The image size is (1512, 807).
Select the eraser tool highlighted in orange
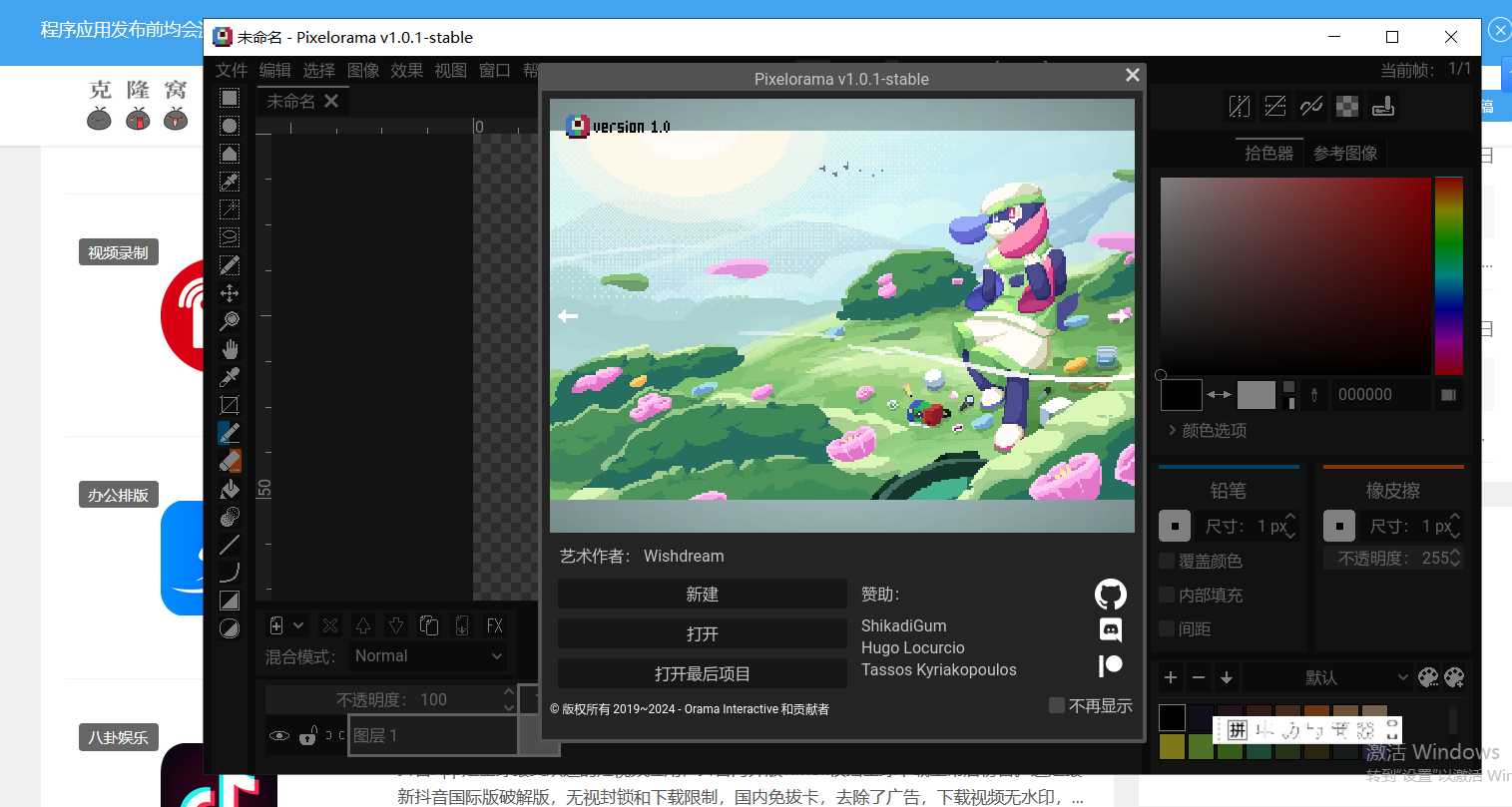pos(230,461)
